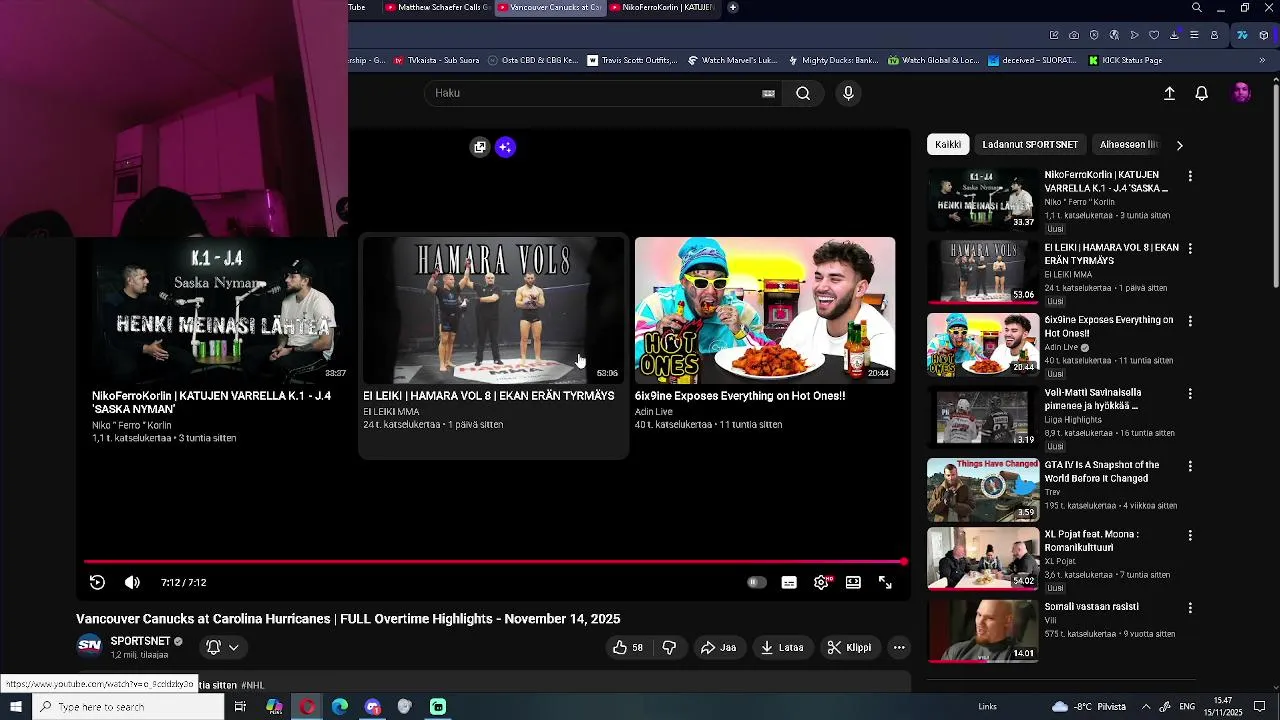This screenshot has width=1280, height=720.
Task: Open end-screen 6ix9ine Hot Ones thumbnail
Action: click(765, 310)
